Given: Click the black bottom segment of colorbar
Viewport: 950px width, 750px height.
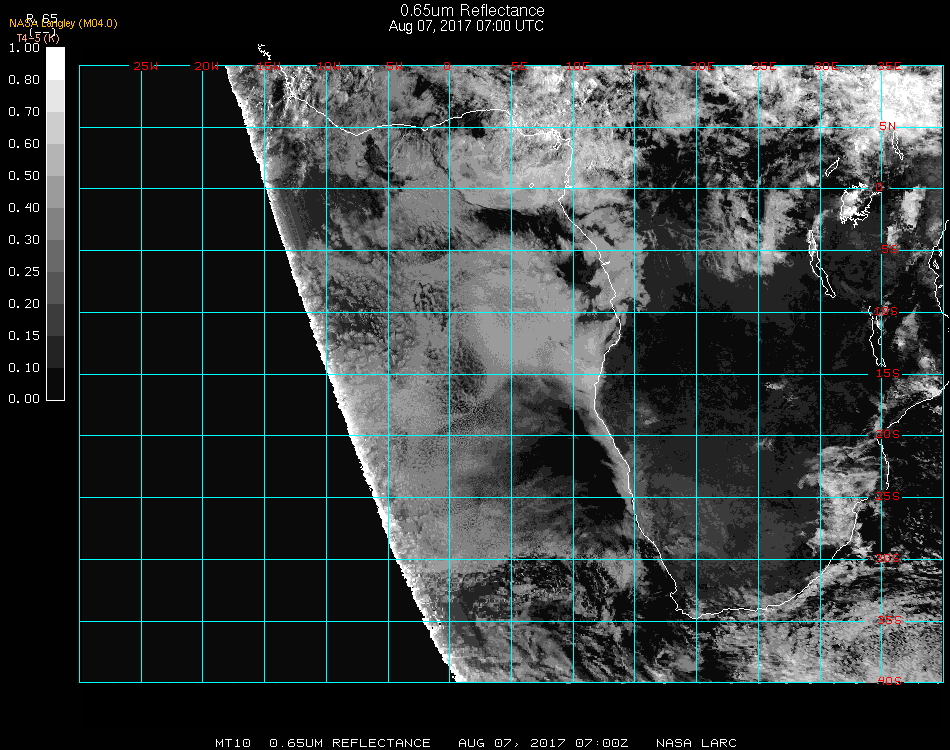Looking at the screenshot, I should point(55,383).
